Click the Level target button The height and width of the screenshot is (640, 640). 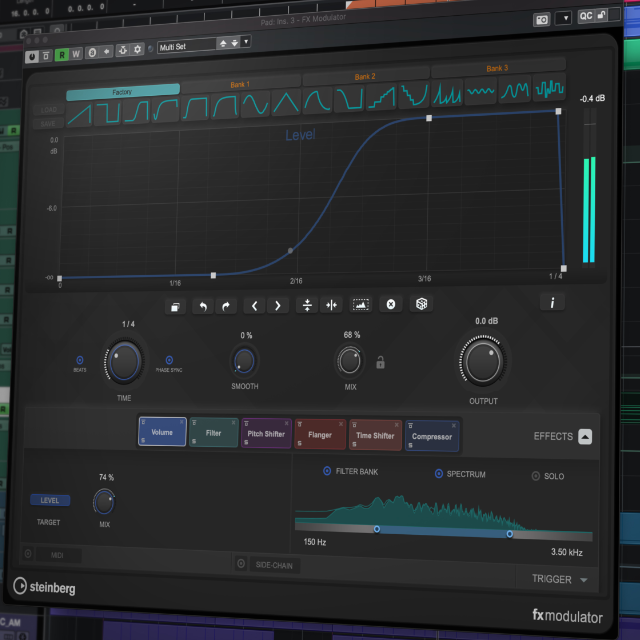pos(49,500)
